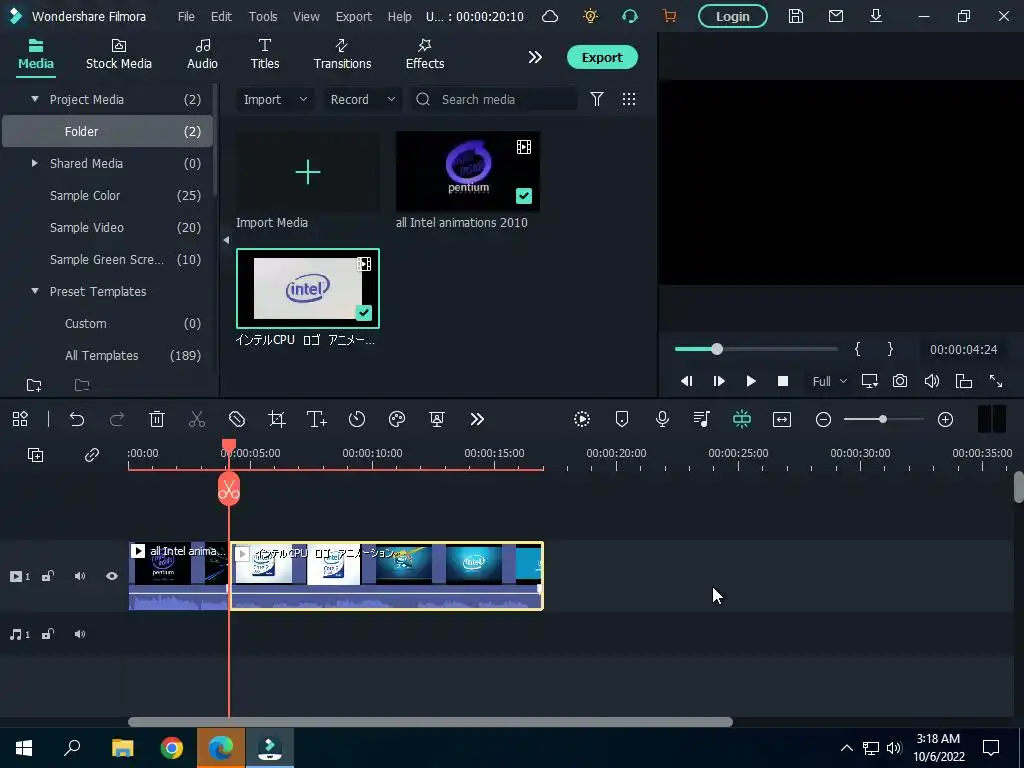Select Sample Color in sidebar
The image size is (1024, 768).
tap(108, 195)
